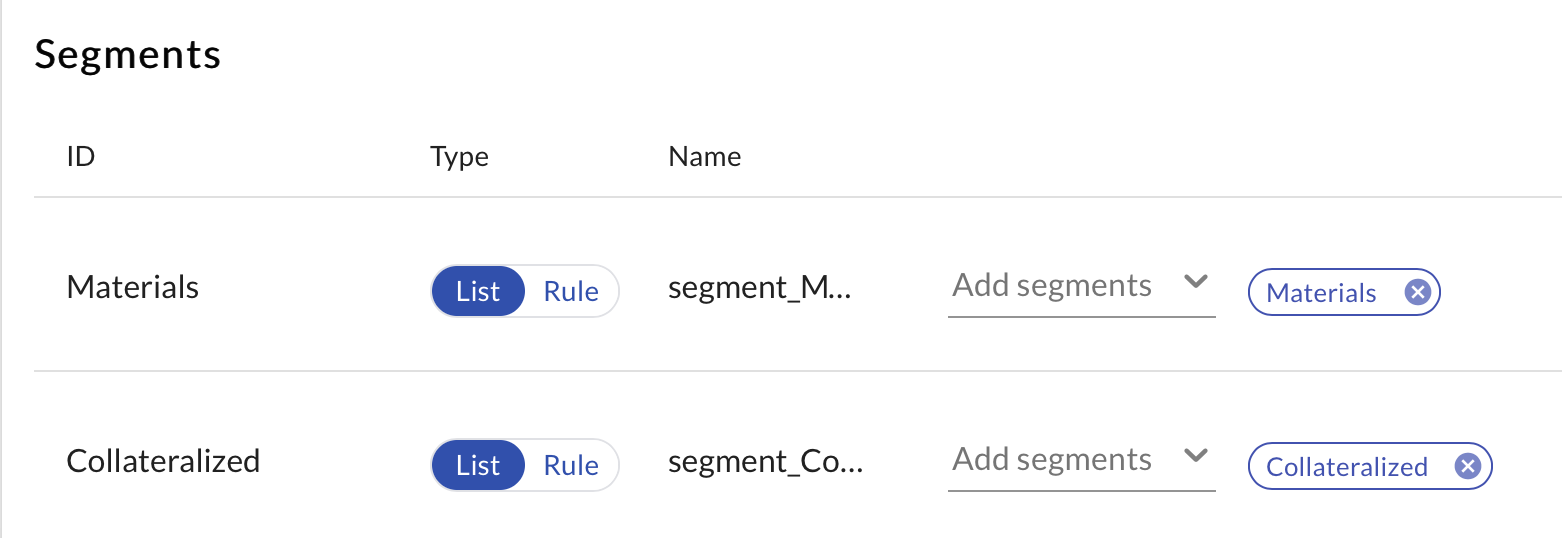Set Materials type to List
Image resolution: width=1562 pixels, height=538 pixels.
pyautogui.click(x=478, y=292)
